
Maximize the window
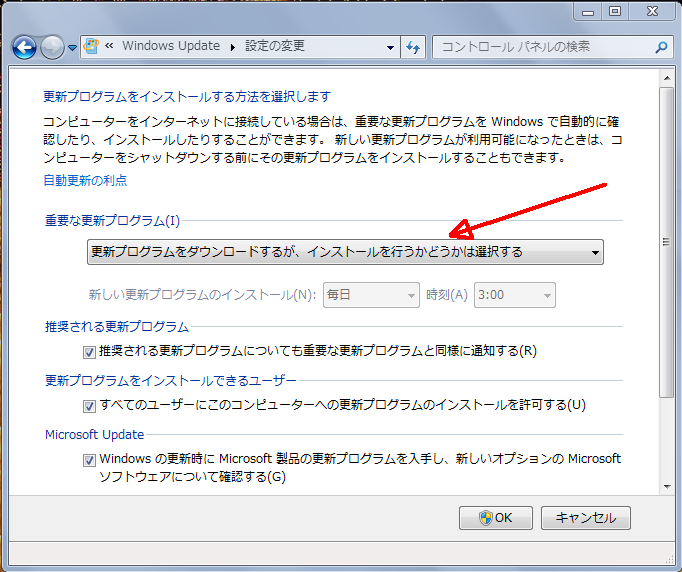tap(615, 11)
